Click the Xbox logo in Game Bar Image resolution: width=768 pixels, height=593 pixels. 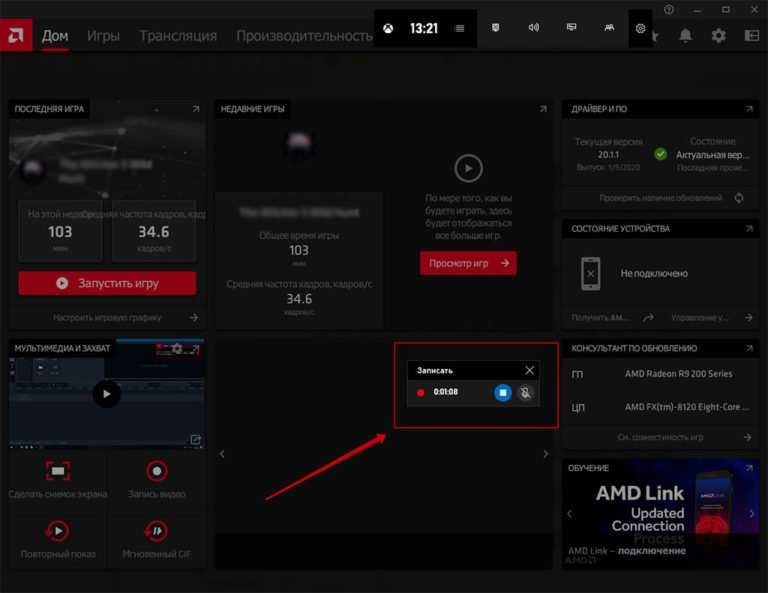pyautogui.click(x=388, y=28)
